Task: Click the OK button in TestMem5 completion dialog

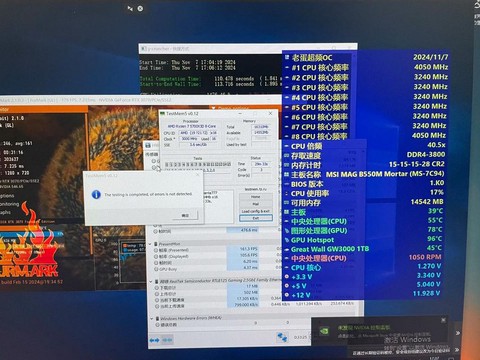Action: 185,215
